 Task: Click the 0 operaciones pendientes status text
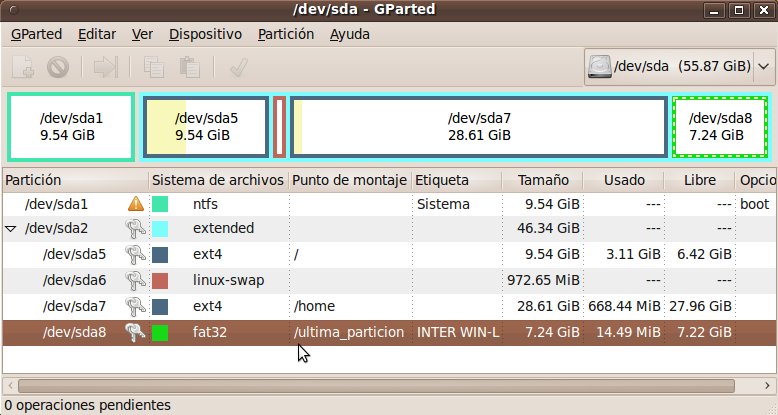click(87, 405)
